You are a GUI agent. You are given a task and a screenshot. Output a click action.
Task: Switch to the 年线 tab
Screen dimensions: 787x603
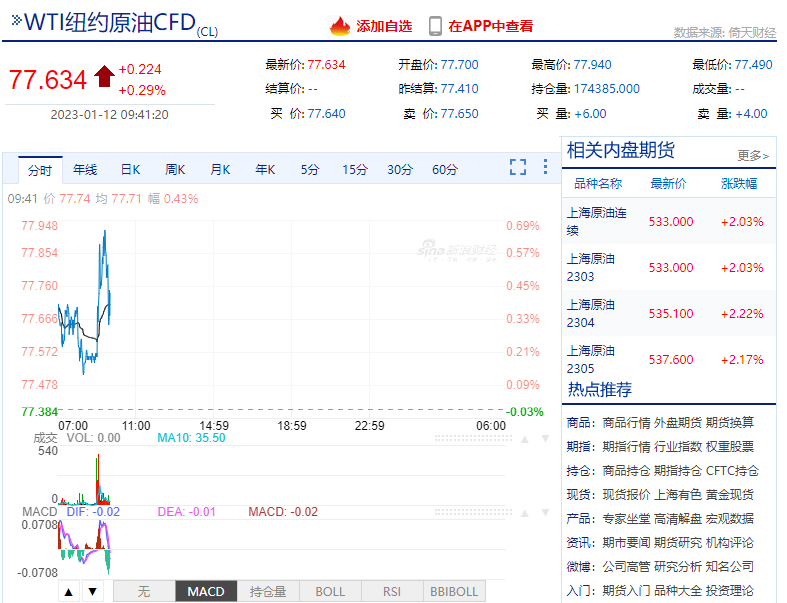coord(85,170)
